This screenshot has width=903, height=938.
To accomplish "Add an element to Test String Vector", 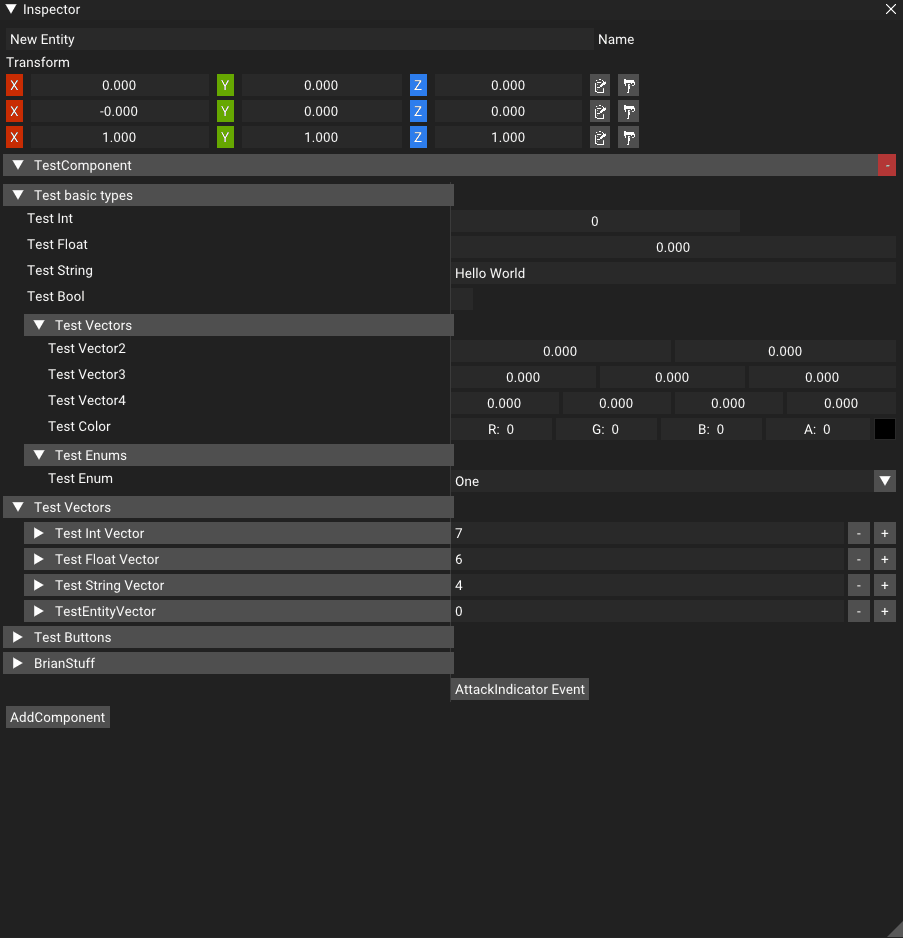I will point(884,585).
